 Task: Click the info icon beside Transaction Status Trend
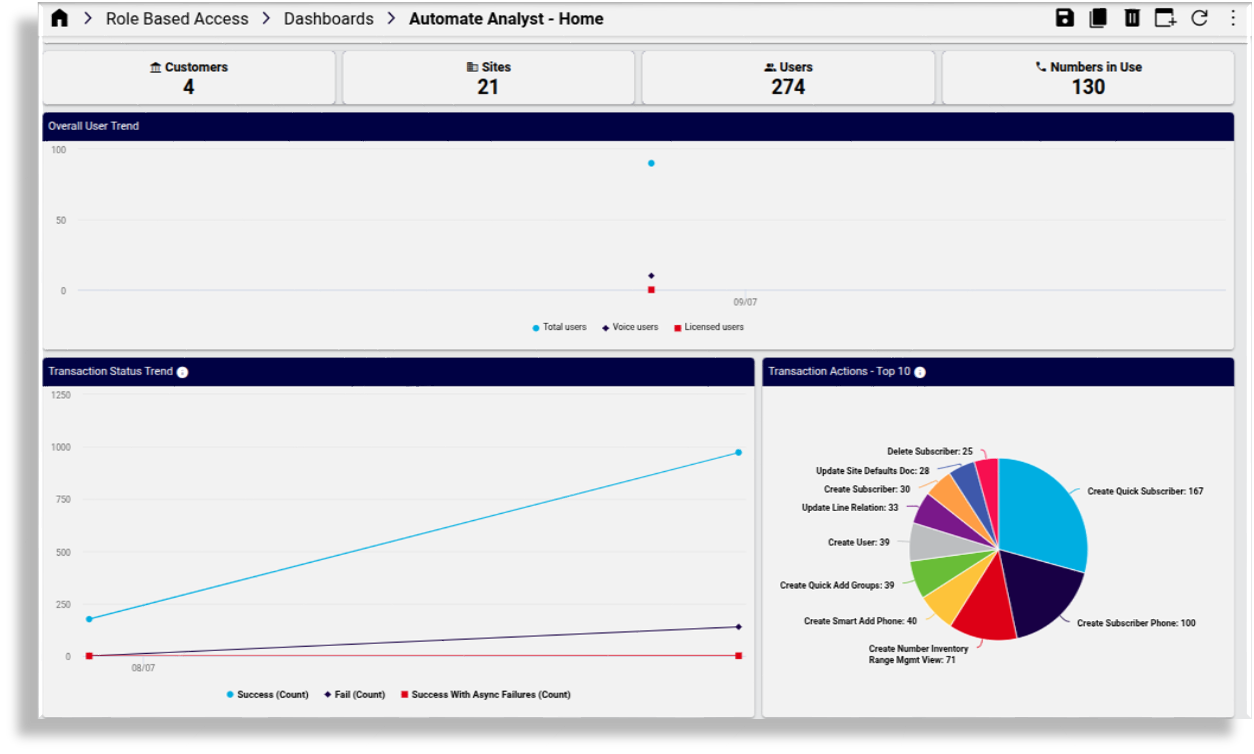(182, 371)
